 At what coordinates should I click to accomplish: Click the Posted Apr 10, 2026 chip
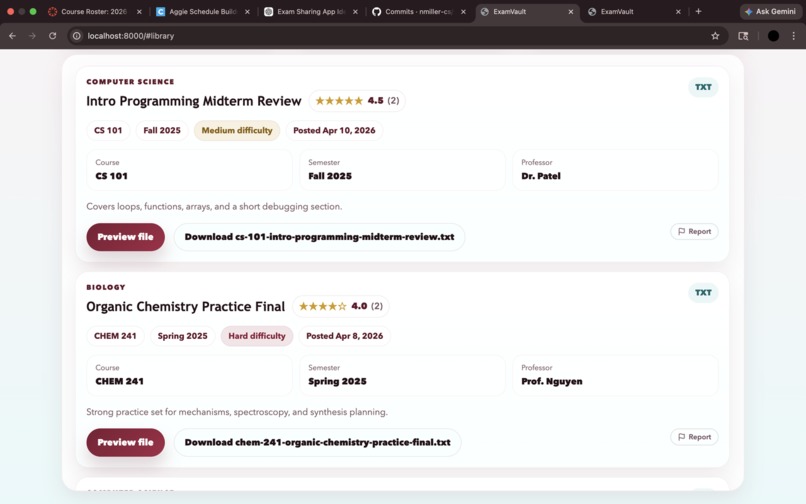click(x=334, y=131)
